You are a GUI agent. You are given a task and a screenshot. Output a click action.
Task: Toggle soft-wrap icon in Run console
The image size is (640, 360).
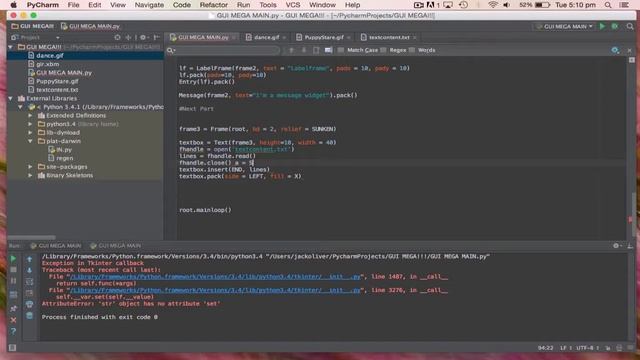click(x=29, y=282)
